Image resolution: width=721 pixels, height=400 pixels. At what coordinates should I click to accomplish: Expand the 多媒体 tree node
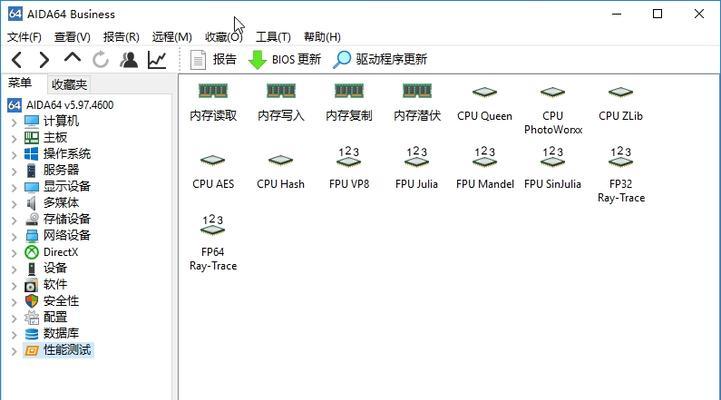(x=13, y=204)
